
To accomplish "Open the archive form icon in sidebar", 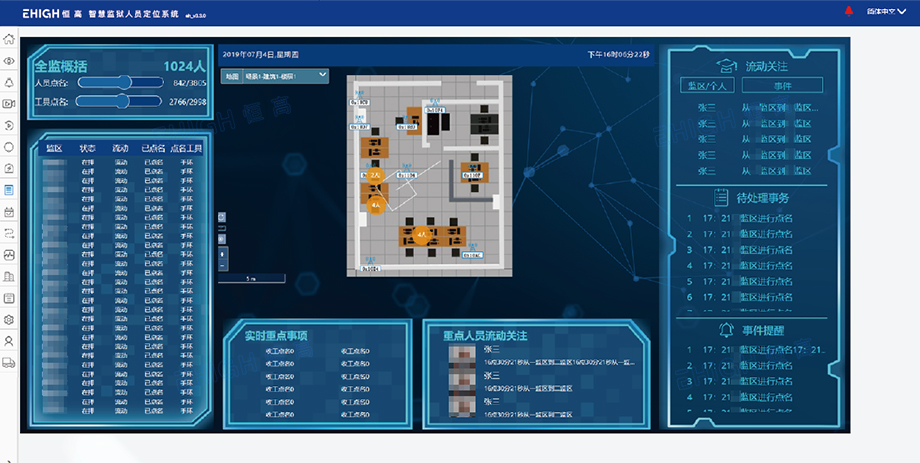I will (9, 298).
